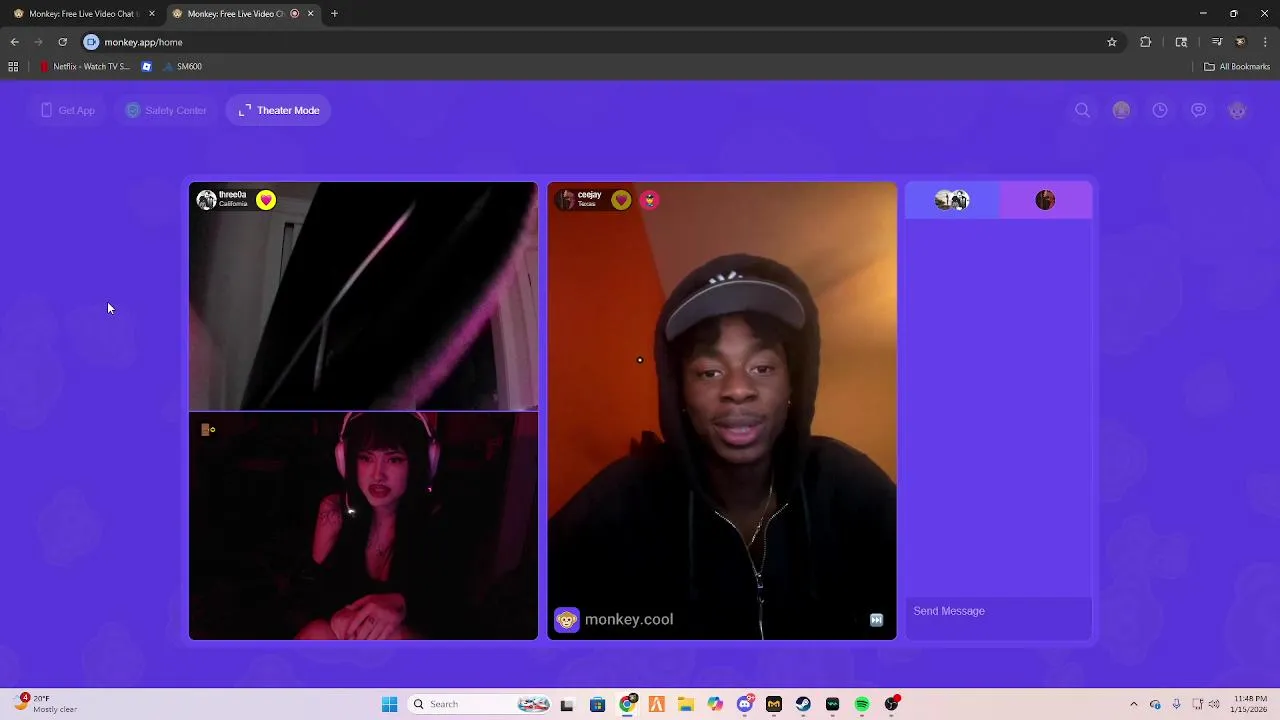
Task: Toggle Theater Mode
Action: point(279,110)
